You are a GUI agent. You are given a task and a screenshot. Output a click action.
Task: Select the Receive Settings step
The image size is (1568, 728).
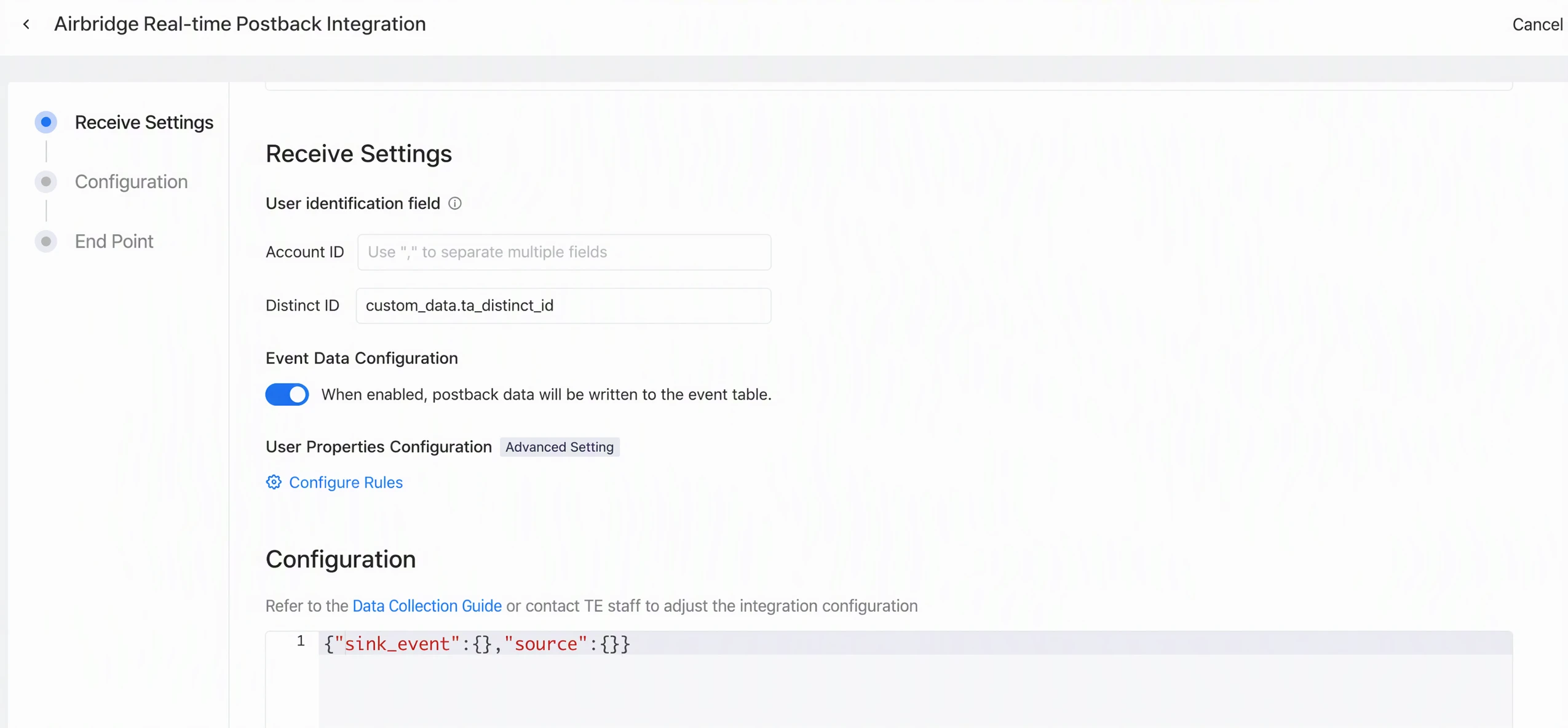[x=144, y=122]
